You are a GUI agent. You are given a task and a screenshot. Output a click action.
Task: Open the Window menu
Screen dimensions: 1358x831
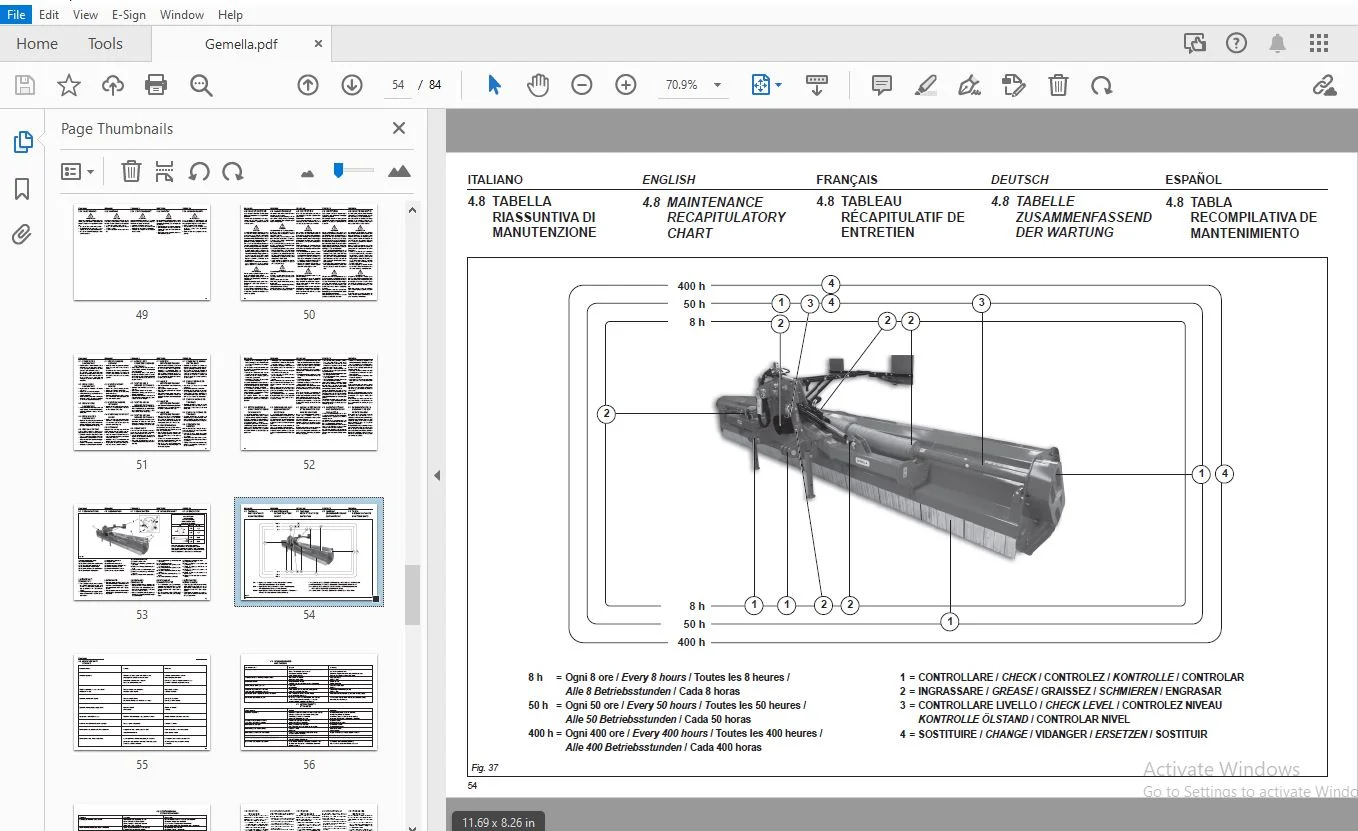[182, 15]
